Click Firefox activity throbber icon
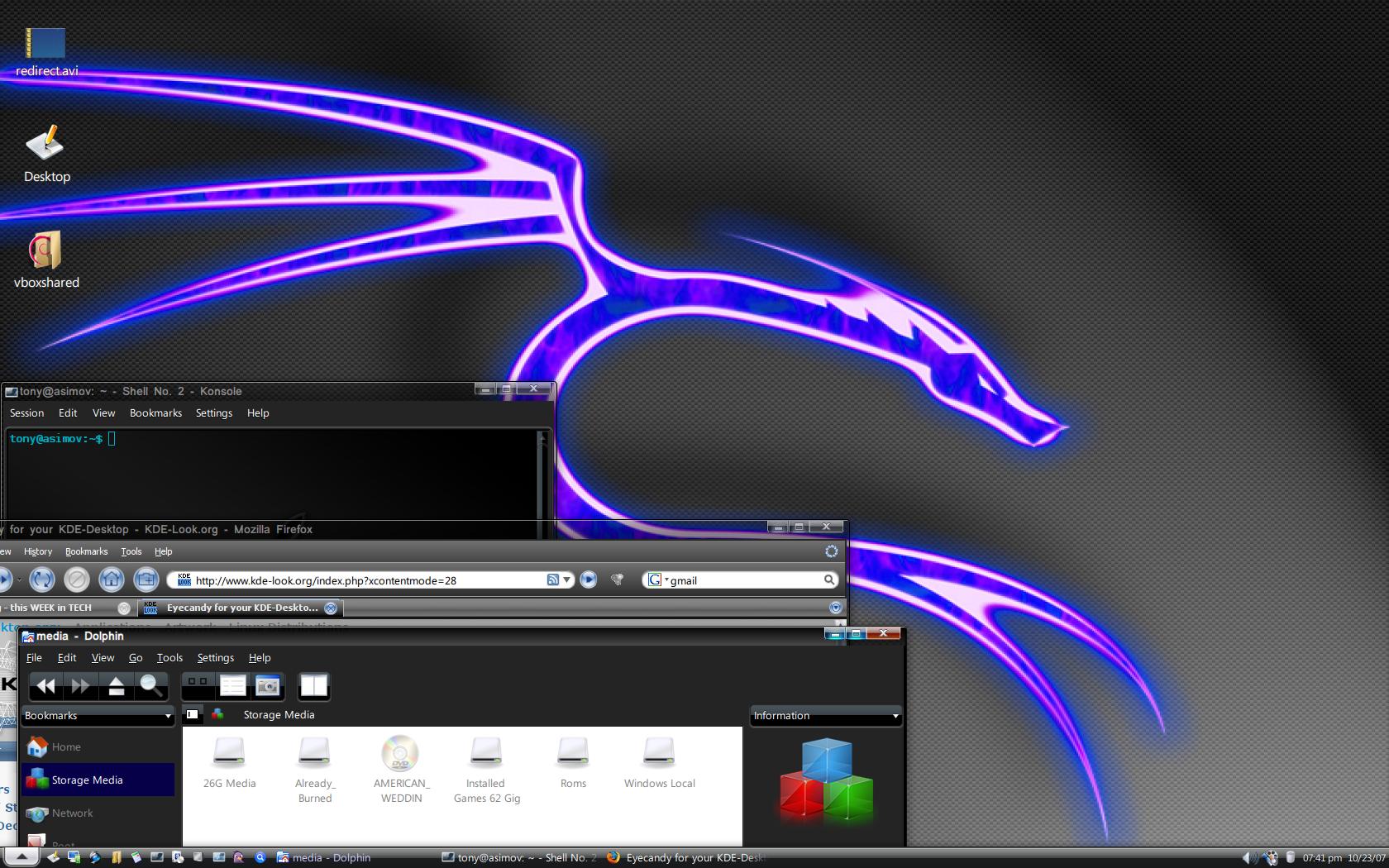The image size is (1389, 868). pyautogui.click(x=831, y=551)
